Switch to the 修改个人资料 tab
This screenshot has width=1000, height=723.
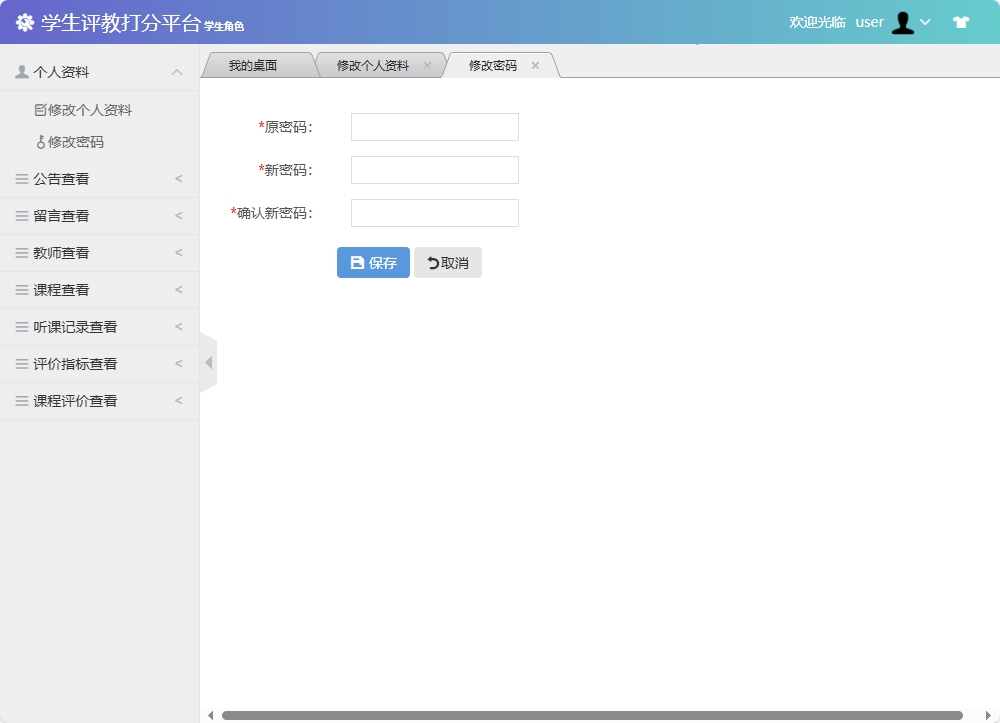[x=374, y=64]
